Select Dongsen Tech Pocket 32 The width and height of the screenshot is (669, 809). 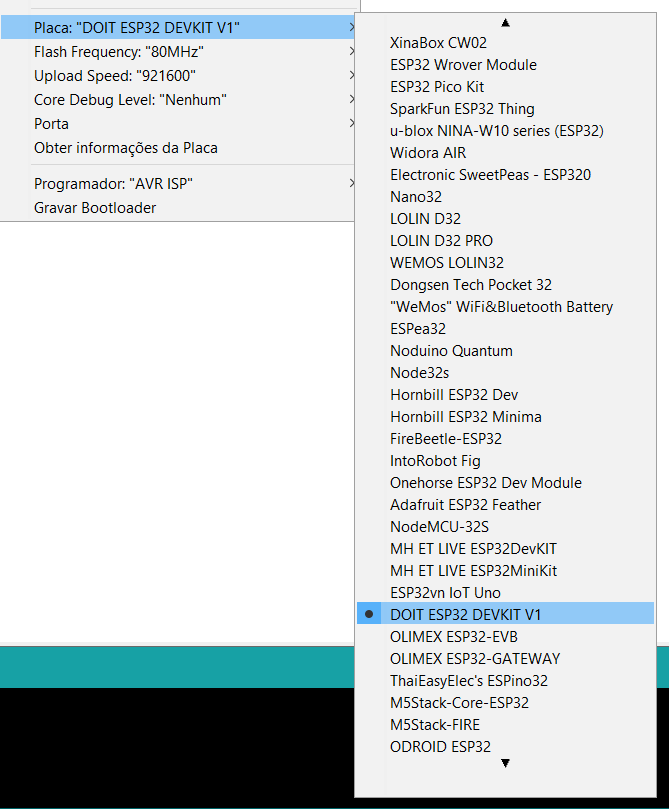point(505,285)
